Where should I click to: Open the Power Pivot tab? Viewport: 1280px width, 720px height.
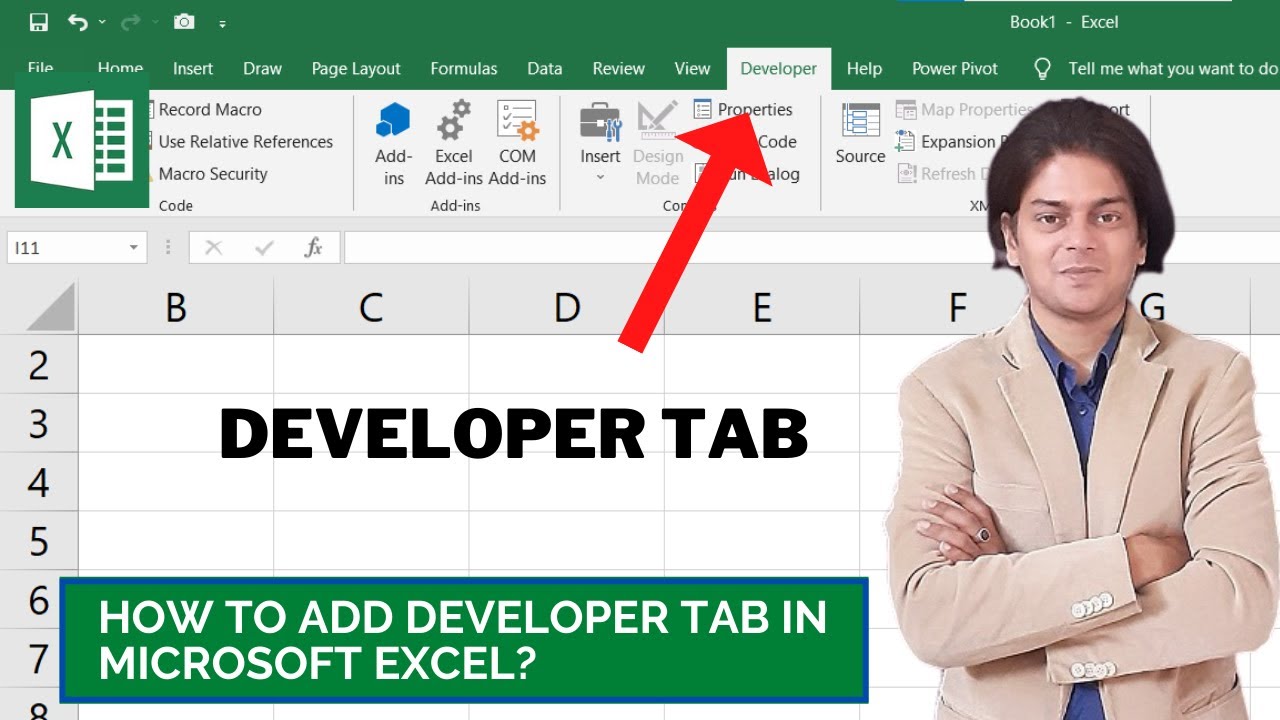point(955,69)
